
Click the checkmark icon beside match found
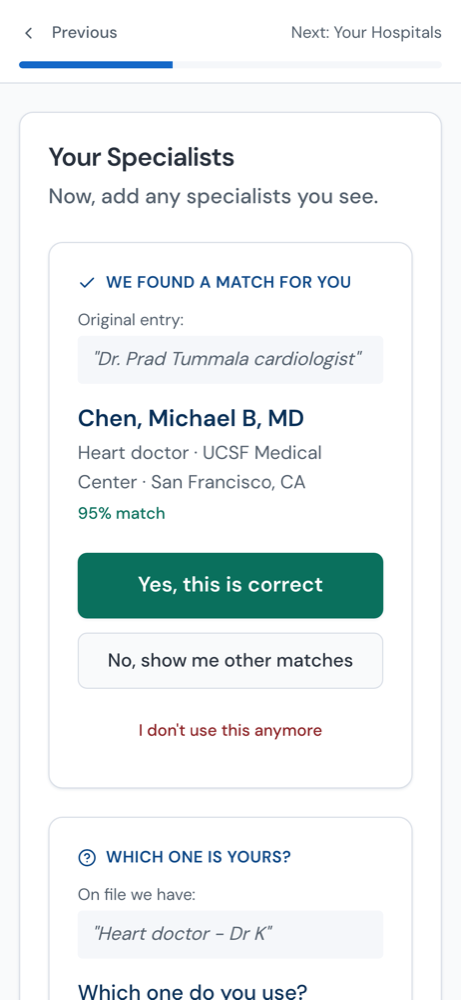pos(87,283)
